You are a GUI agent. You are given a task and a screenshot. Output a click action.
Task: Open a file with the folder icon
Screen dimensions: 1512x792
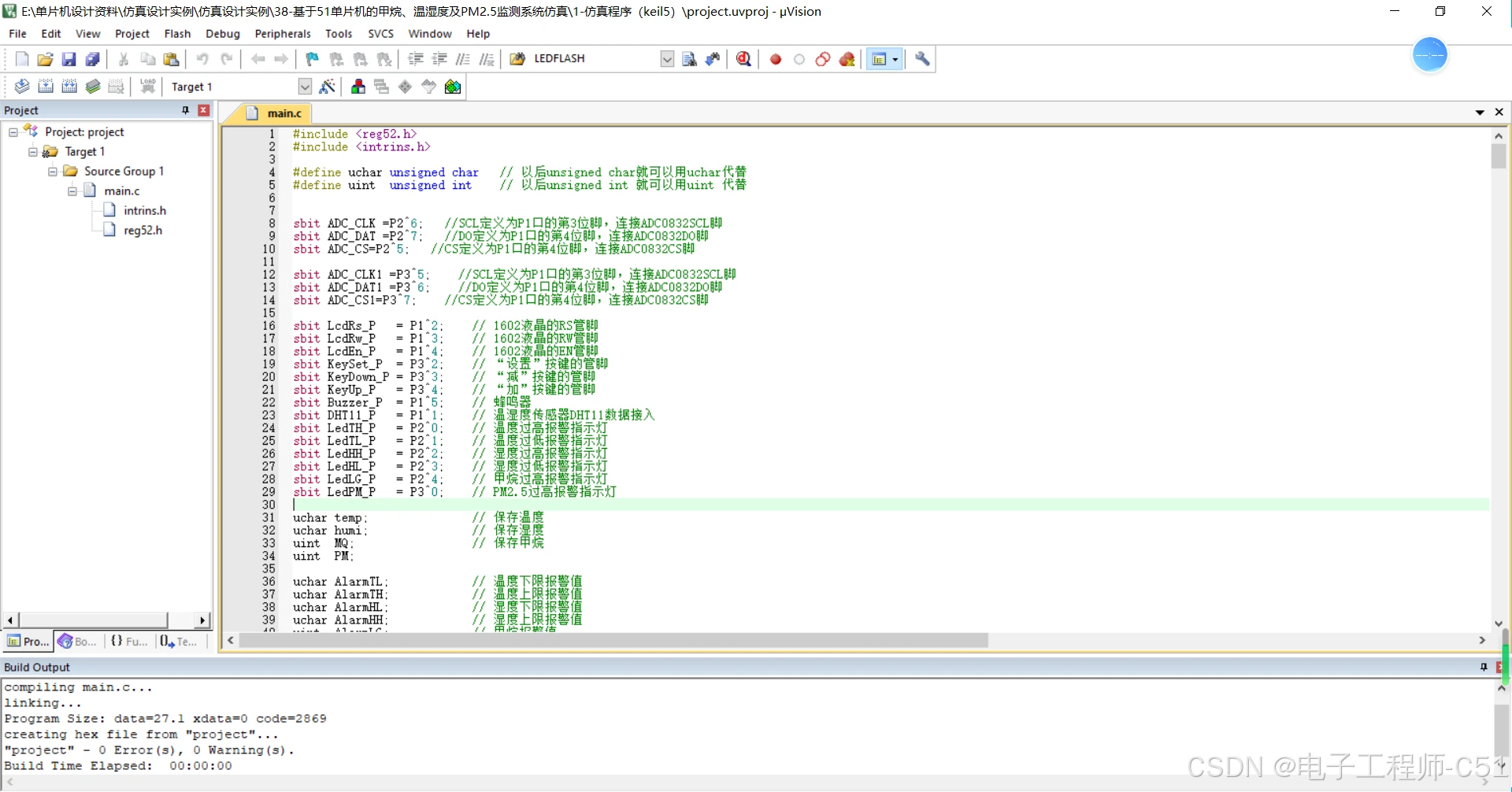45,59
